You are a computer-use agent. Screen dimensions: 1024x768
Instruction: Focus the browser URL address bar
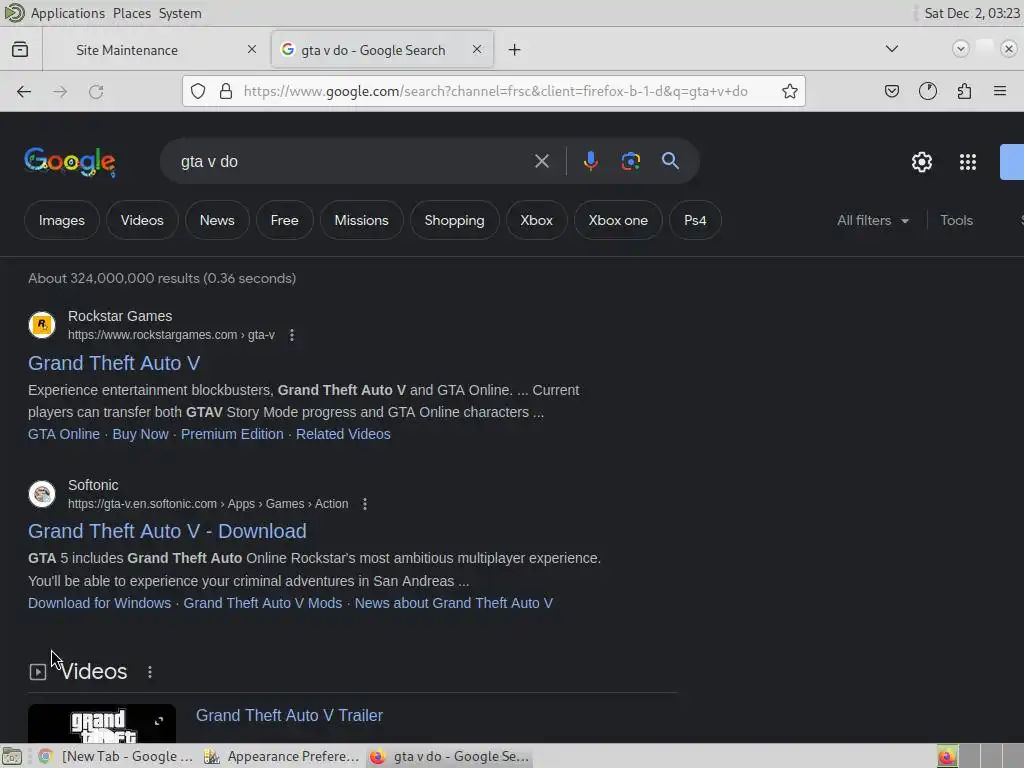pyautogui.click(x=495, y=91)
